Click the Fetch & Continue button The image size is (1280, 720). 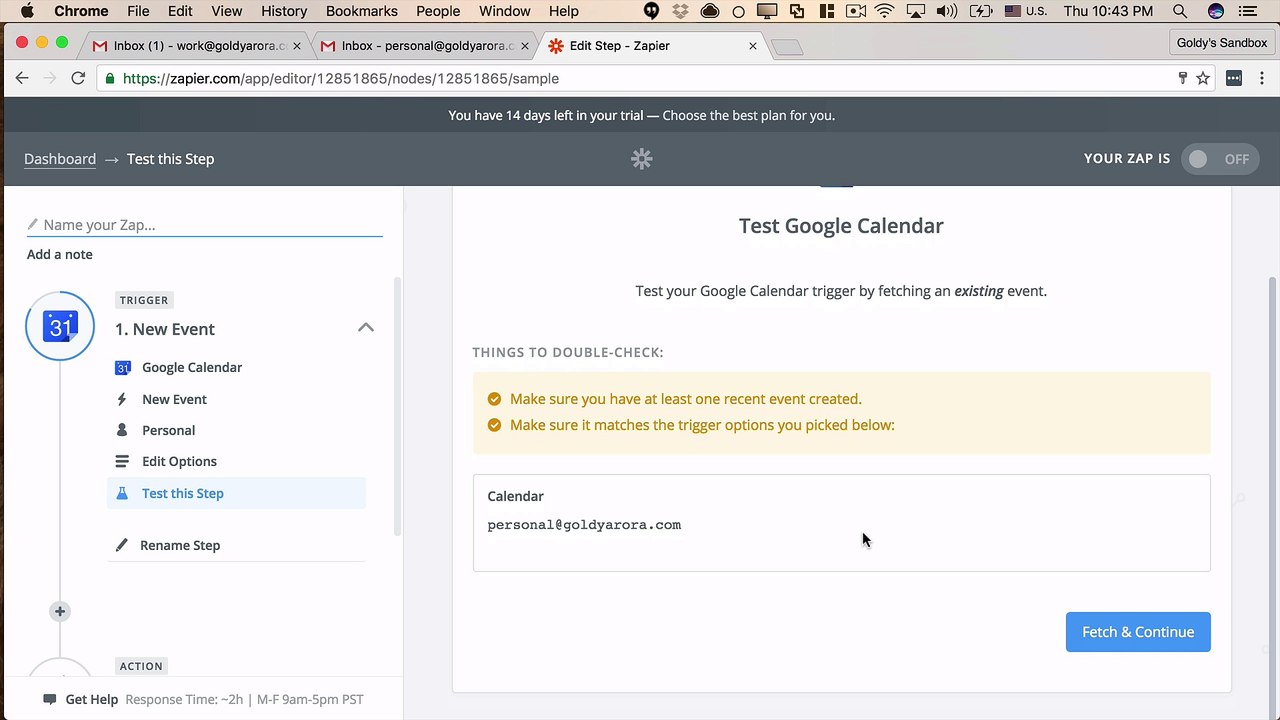pyautogui.click(x=1138, y=632)
